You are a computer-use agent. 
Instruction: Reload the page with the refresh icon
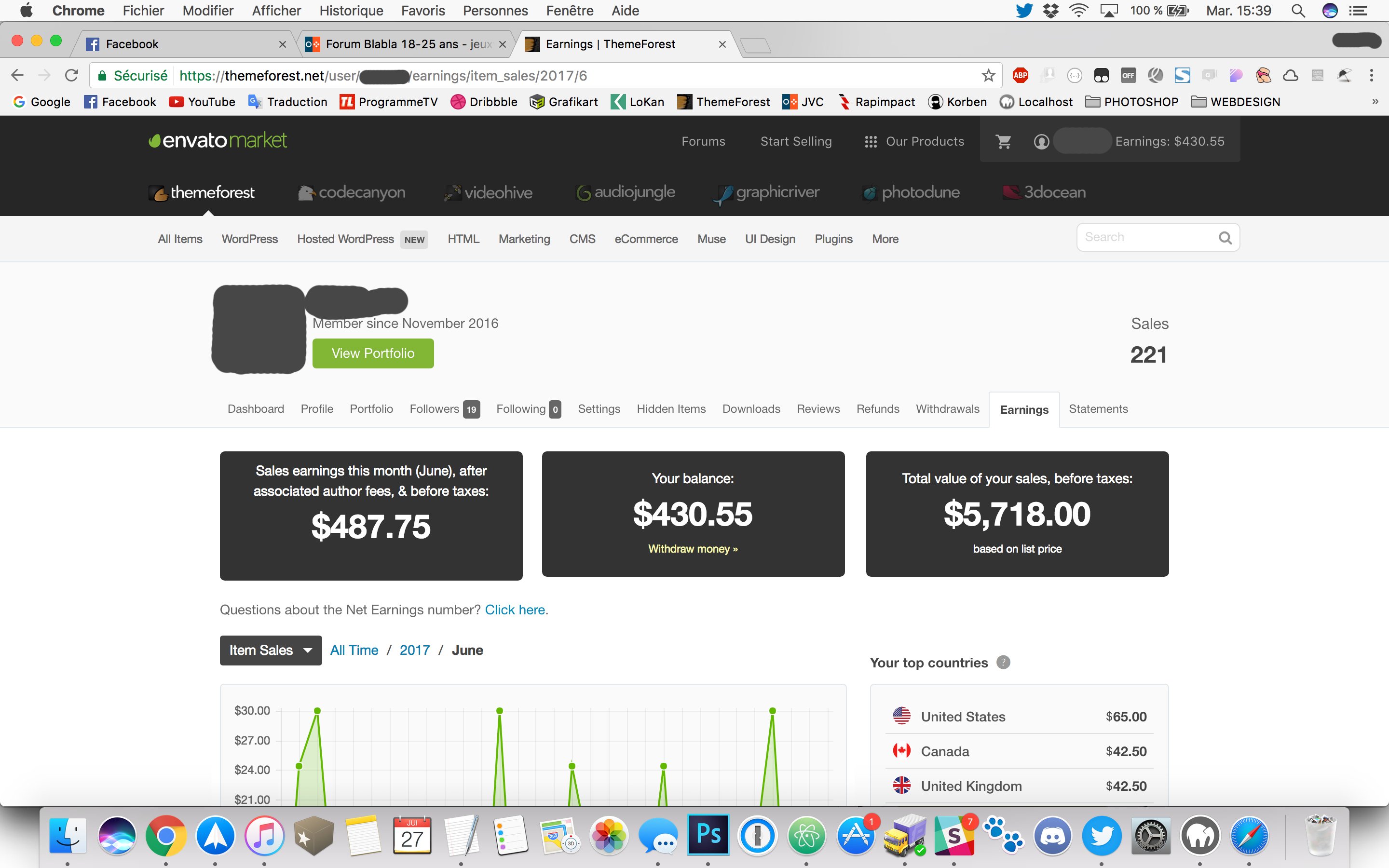(71, 76)
